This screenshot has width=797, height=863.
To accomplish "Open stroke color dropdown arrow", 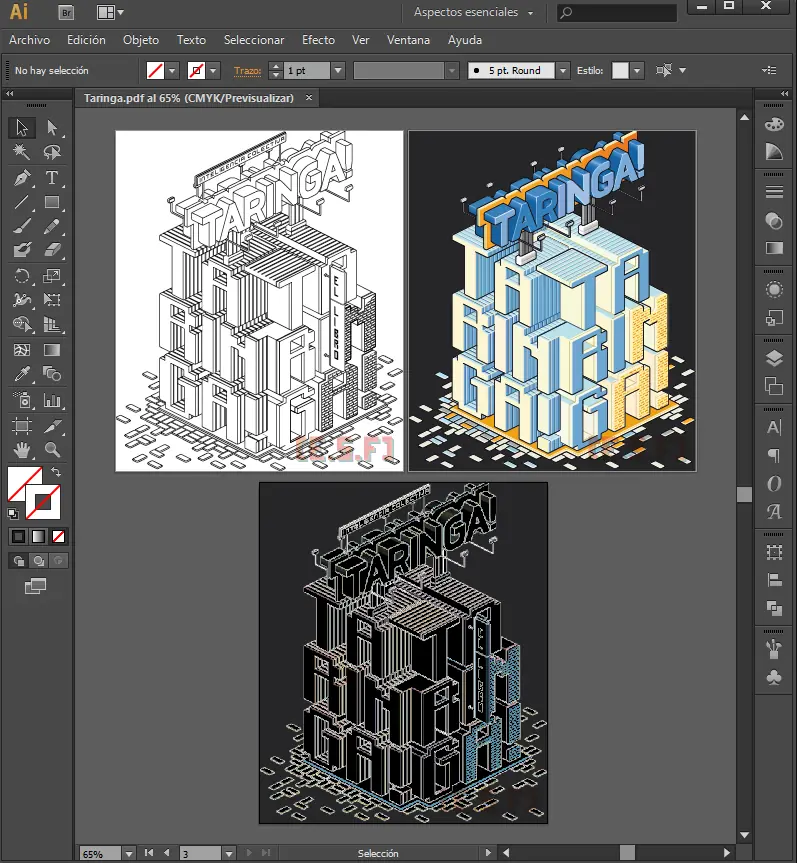I will 213,70.
